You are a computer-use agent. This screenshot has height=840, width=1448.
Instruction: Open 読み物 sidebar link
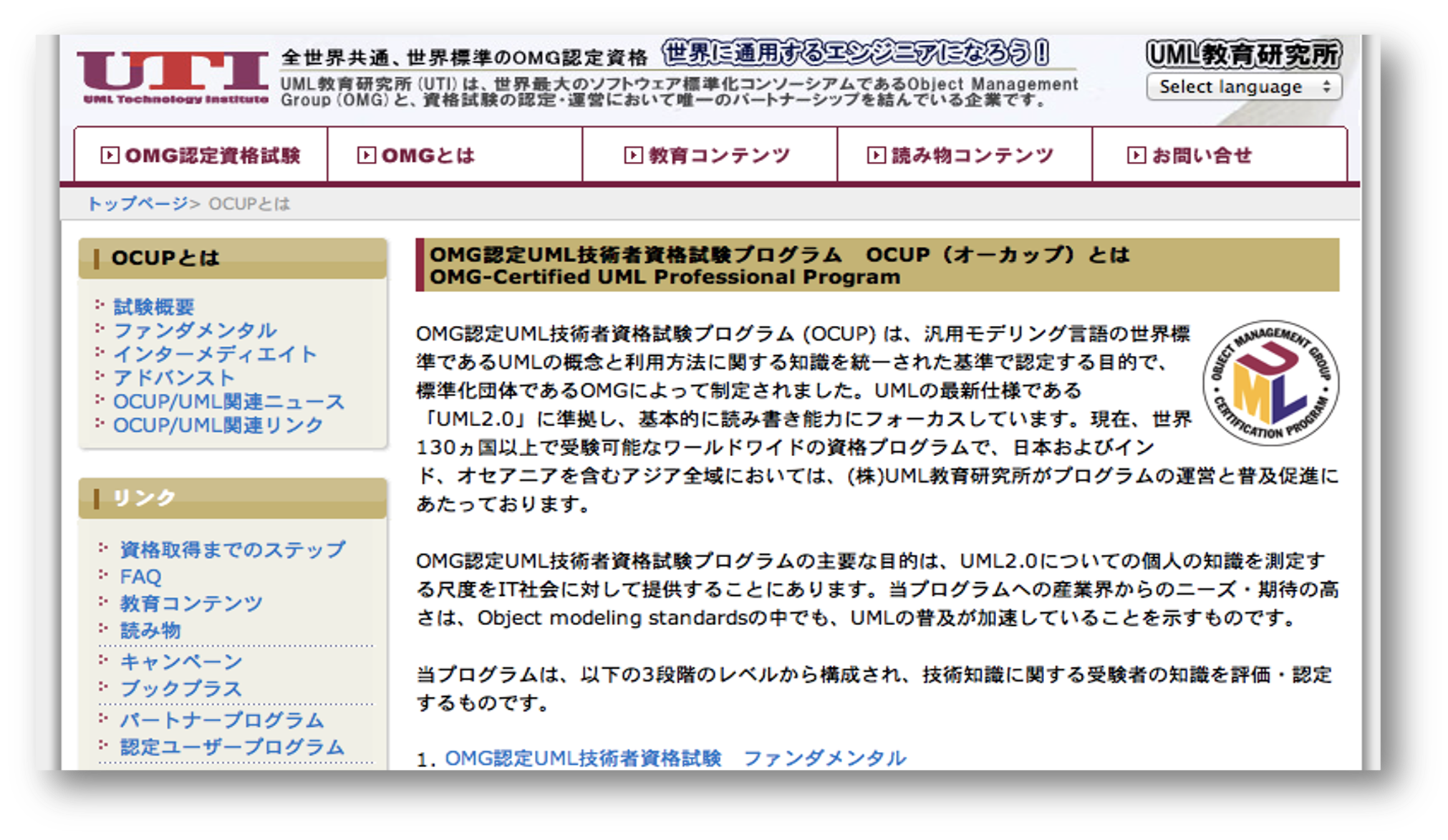tap(150, 630)
